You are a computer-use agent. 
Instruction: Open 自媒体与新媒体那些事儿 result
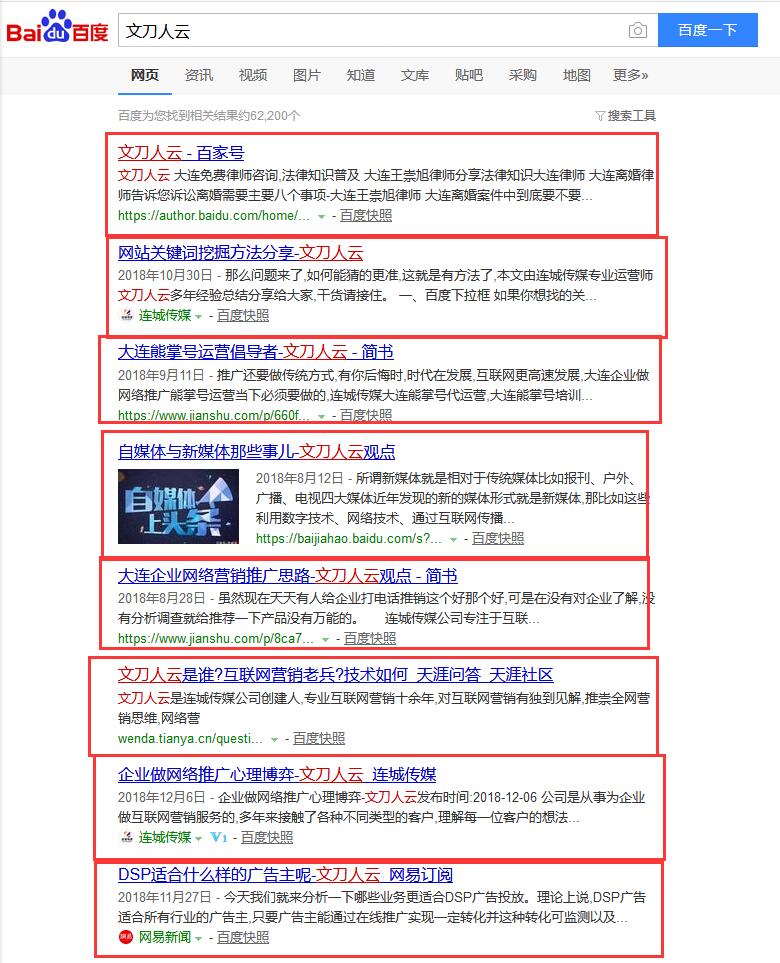click(257, 452)
